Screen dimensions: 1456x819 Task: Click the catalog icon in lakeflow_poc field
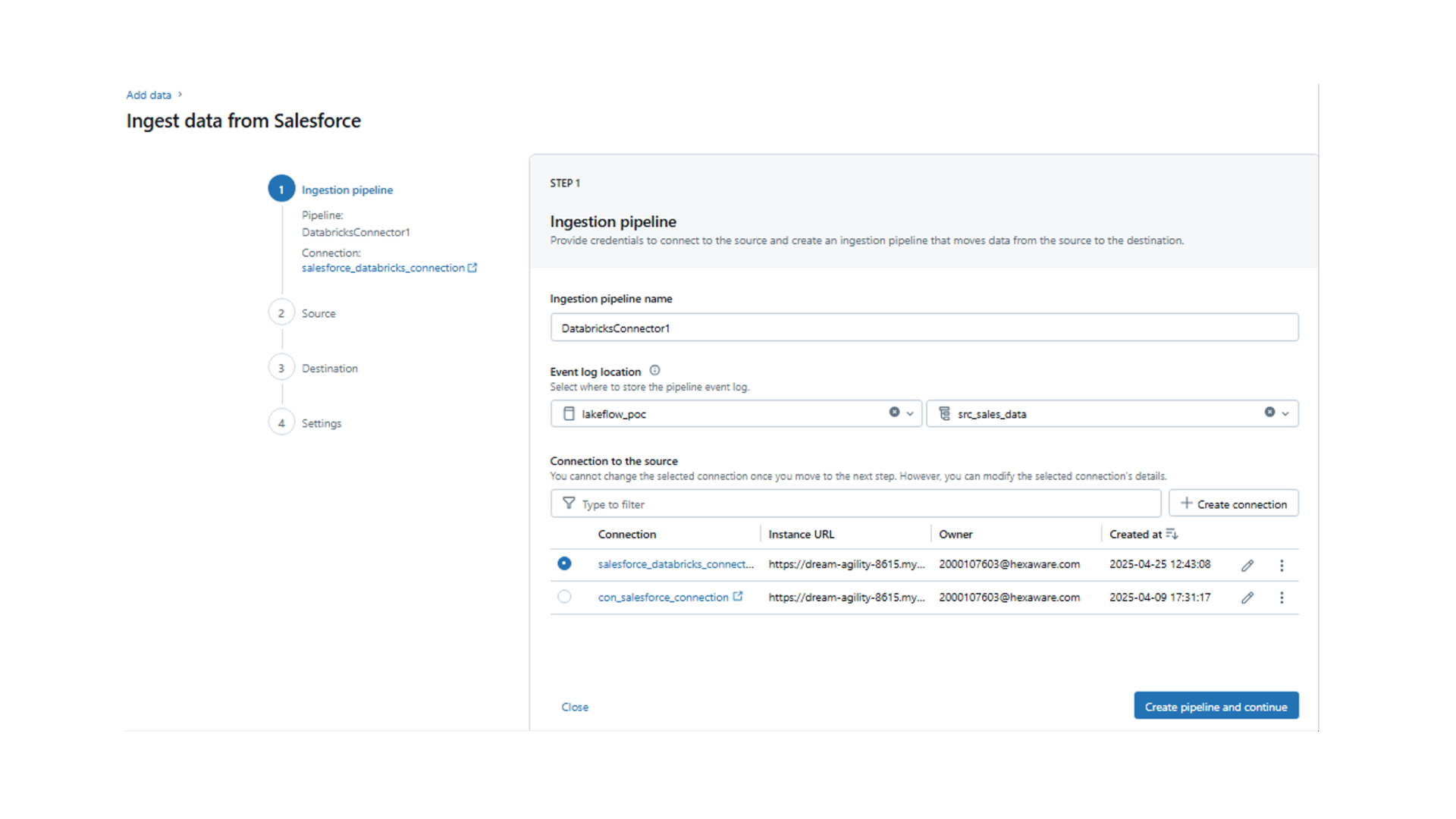(x=569, y=413)
